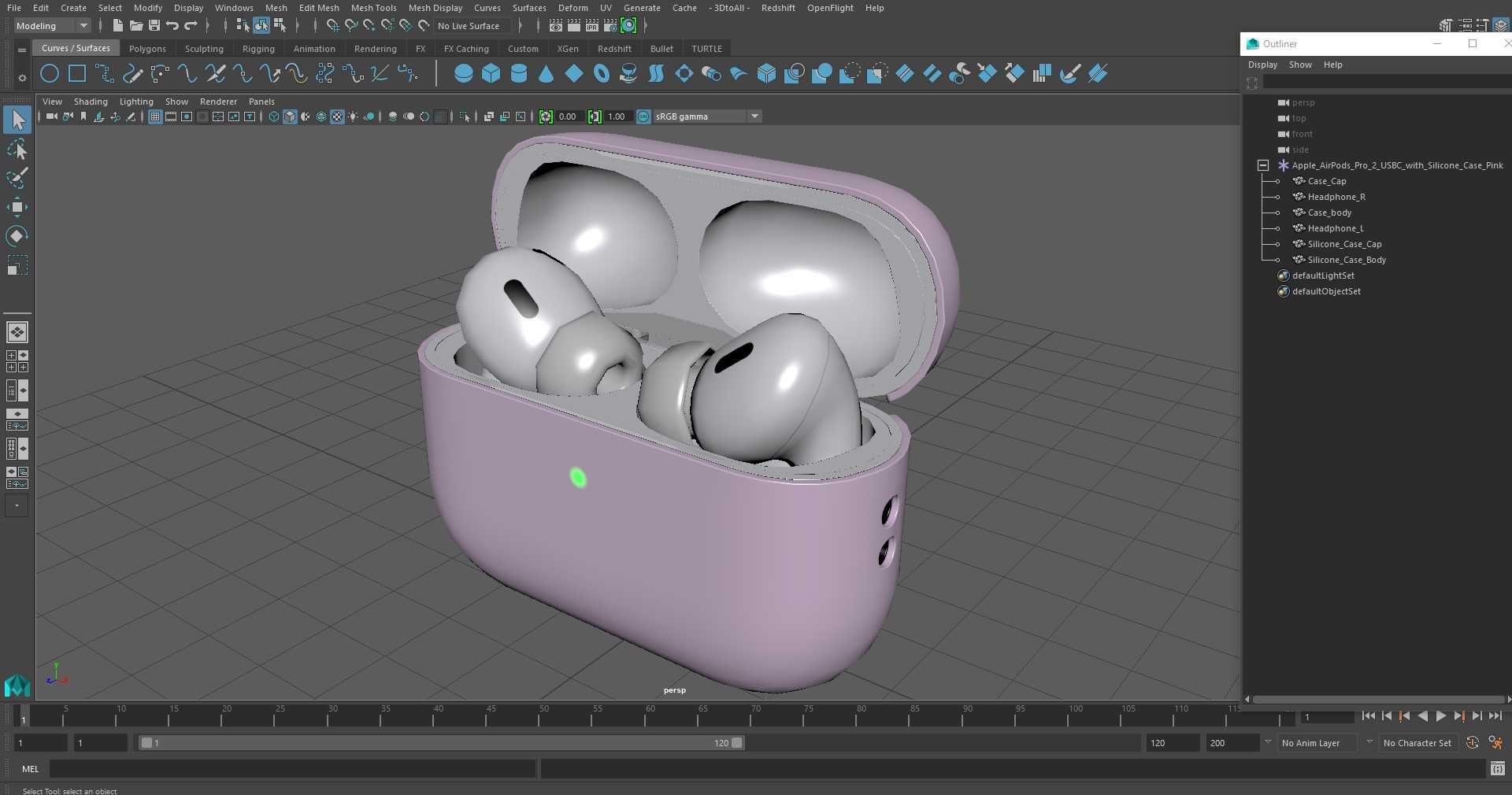
Task: Go to the start of playback range
Action: coord(1368,716)
